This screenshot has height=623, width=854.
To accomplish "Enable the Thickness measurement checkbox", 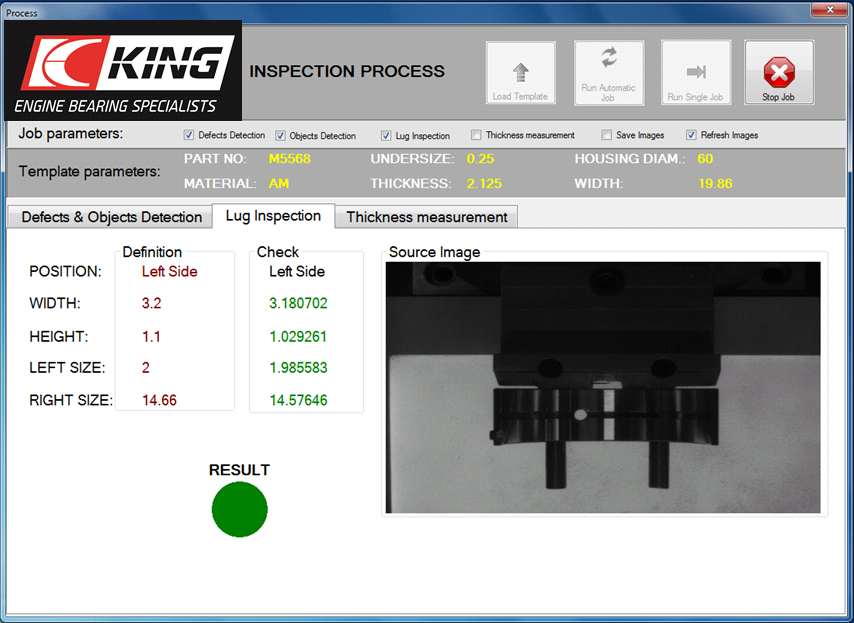I will click(x=477, y=135).
